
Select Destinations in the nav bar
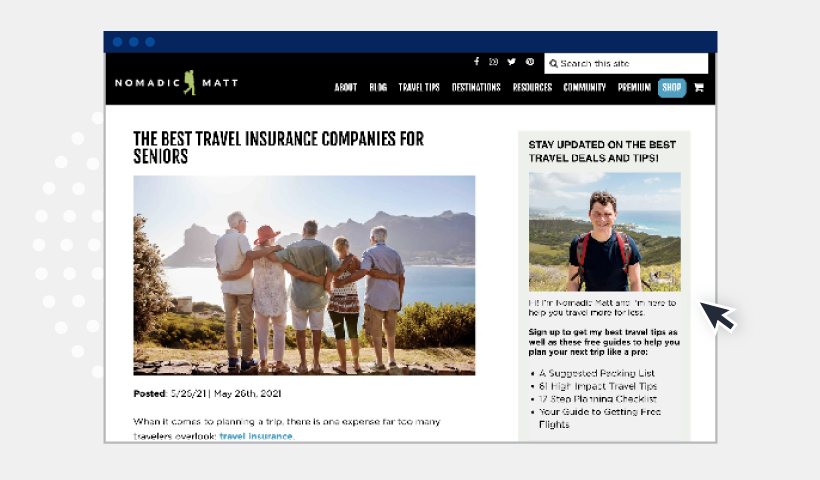pyautogui.click(x=476, y=87)
